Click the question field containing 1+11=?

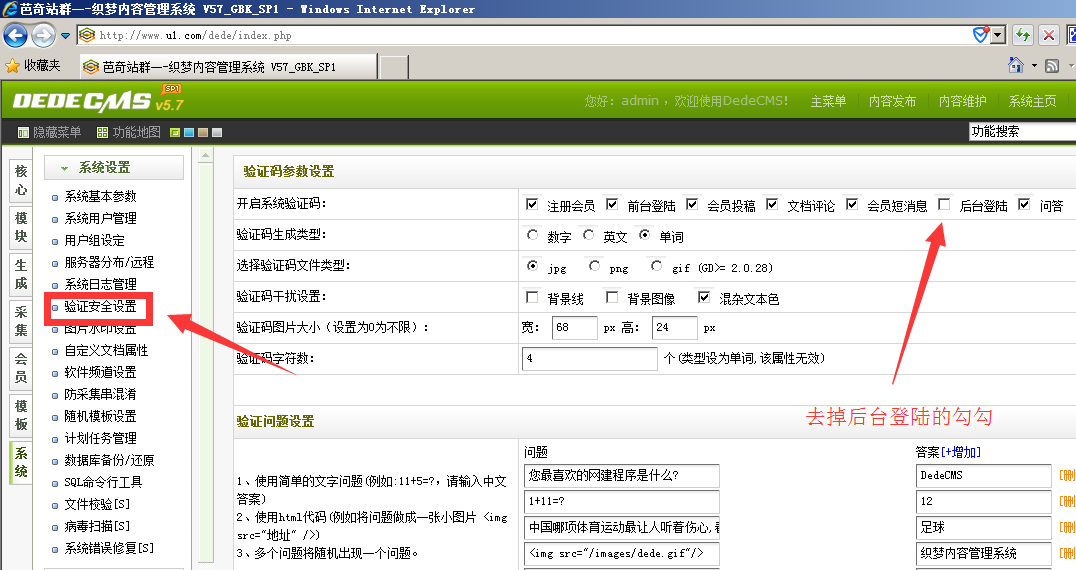(x=622, y=501)
